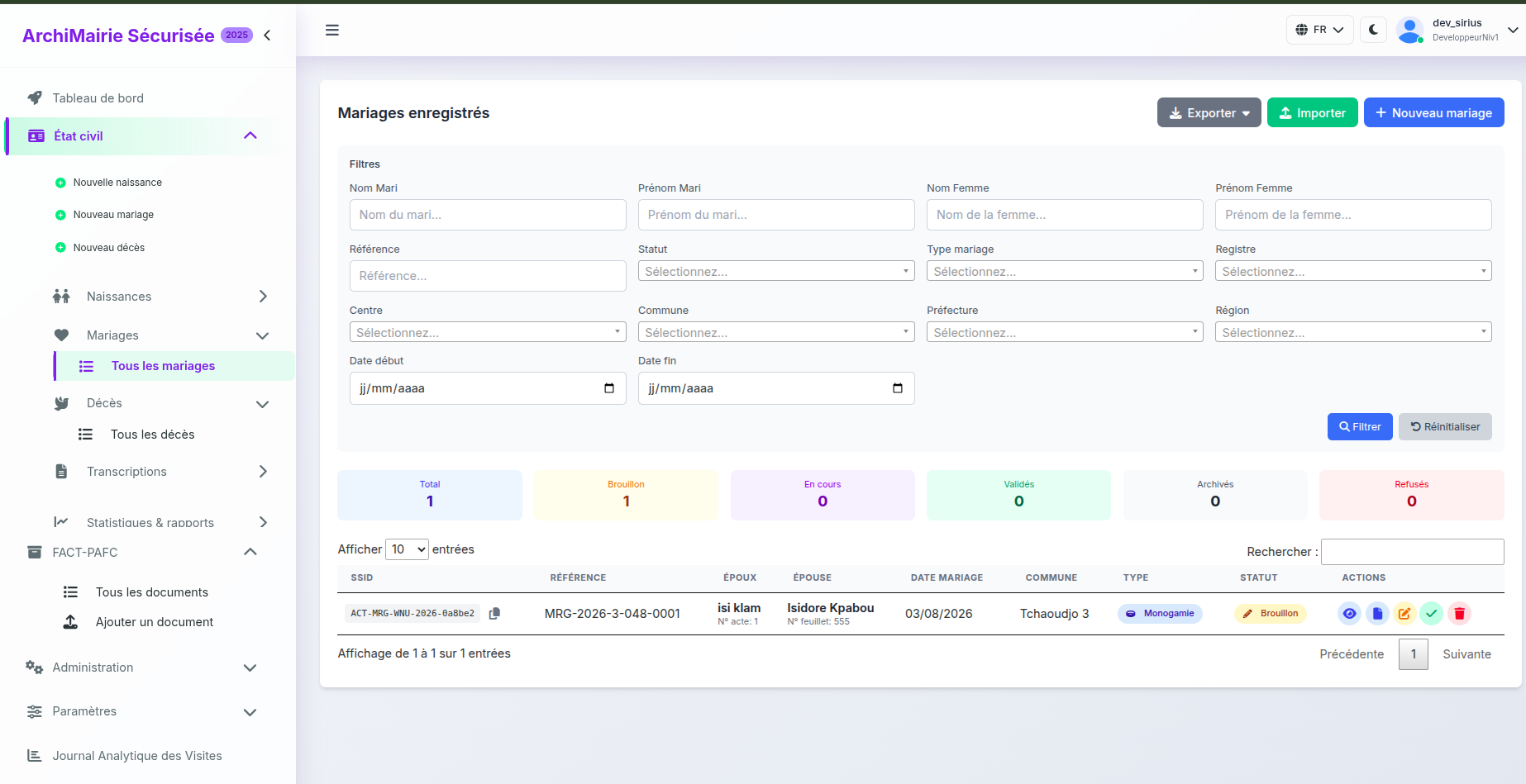1526x784 pixels.
Task: Apply filters with the Filtrer button
Action: (1360, 426)
